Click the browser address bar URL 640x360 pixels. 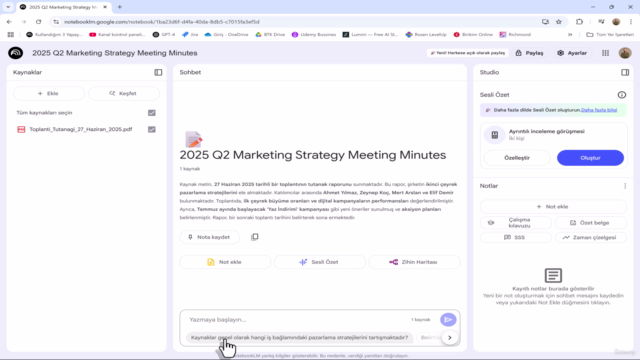coord(162,22)
